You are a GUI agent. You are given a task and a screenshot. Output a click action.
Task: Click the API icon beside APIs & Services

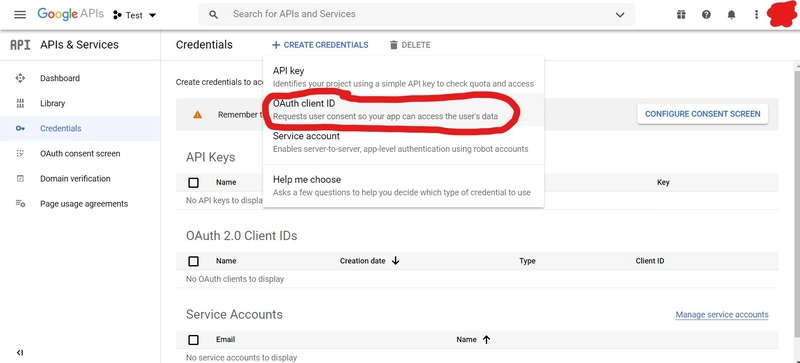point(20,45)
